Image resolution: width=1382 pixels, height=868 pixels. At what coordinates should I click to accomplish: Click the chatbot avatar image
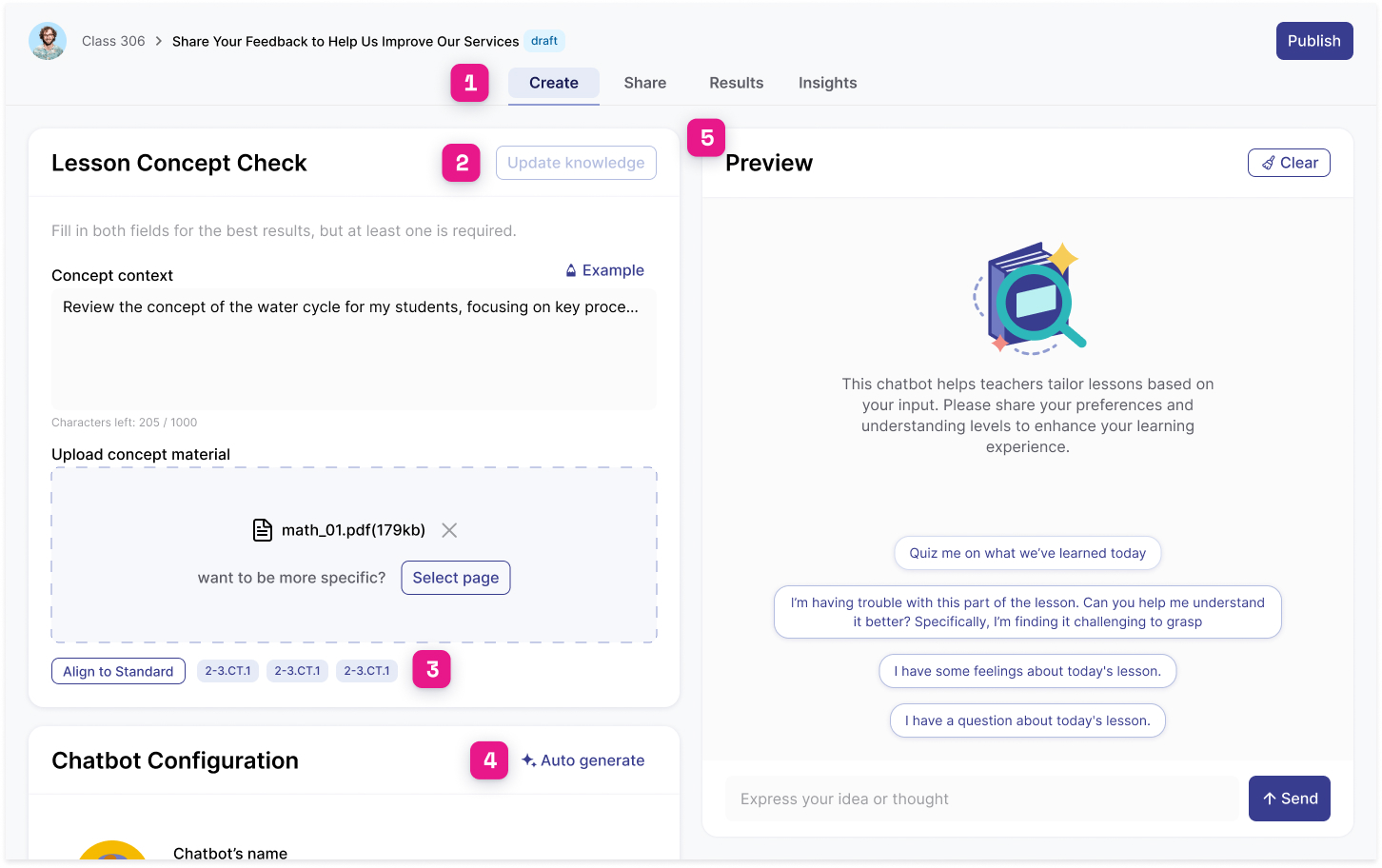click(x=112, y=850)
